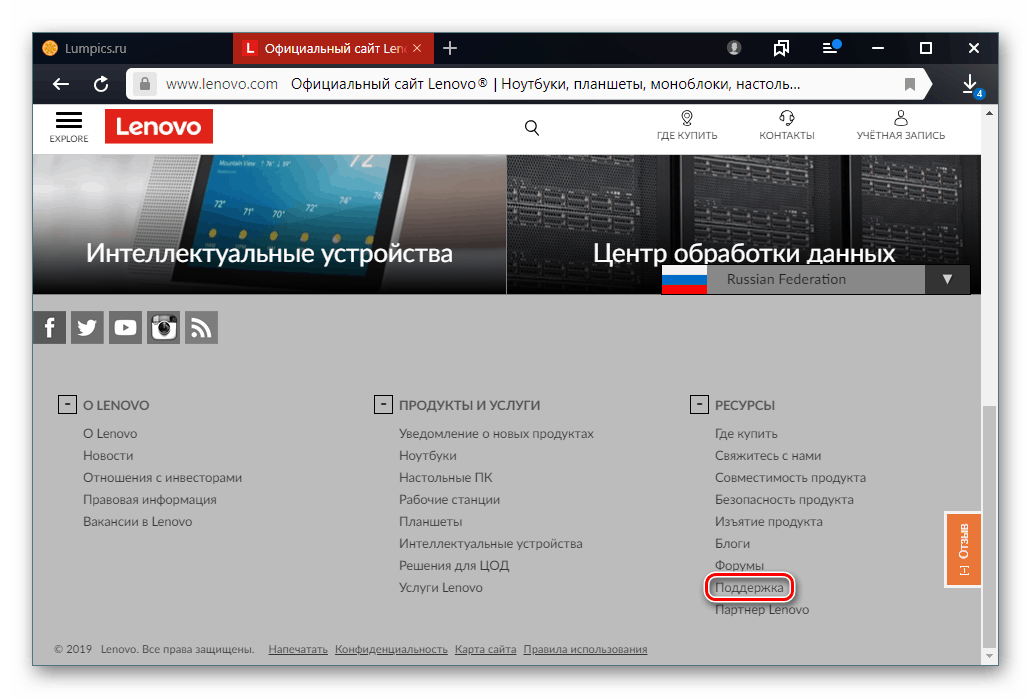Collapse the О LENOVO footer section
The width and height of the screenshot is (1031, 698).
(67, 404)
